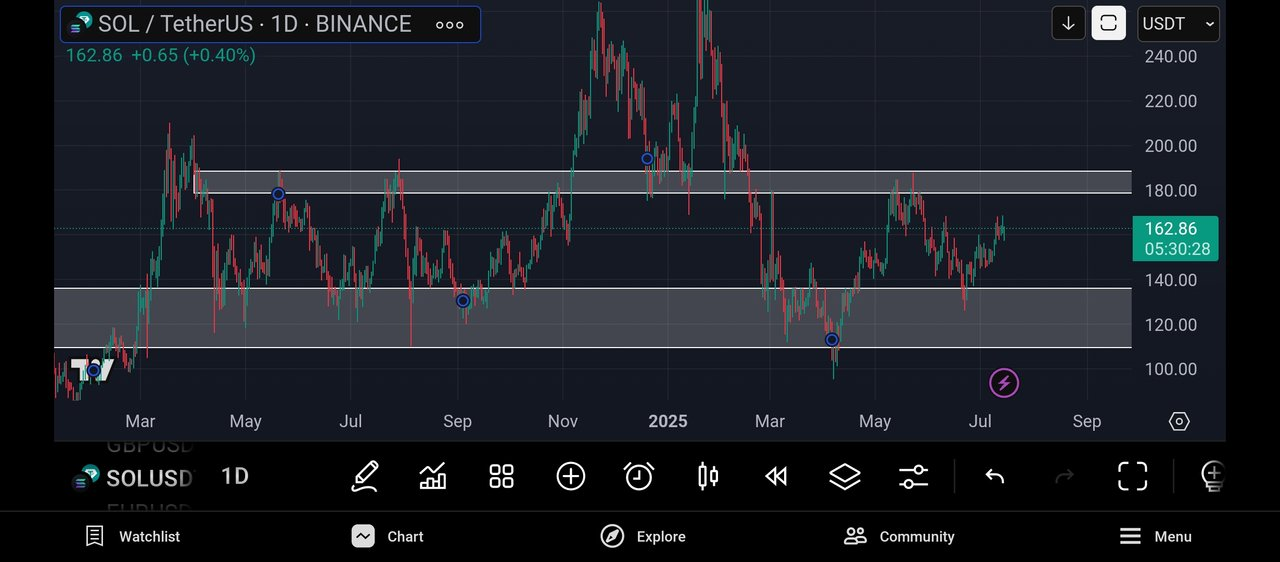Open SOLUSD symbol selector in bottom toolbar
The image size is (1280, 562).
click(x=132, y=478)
